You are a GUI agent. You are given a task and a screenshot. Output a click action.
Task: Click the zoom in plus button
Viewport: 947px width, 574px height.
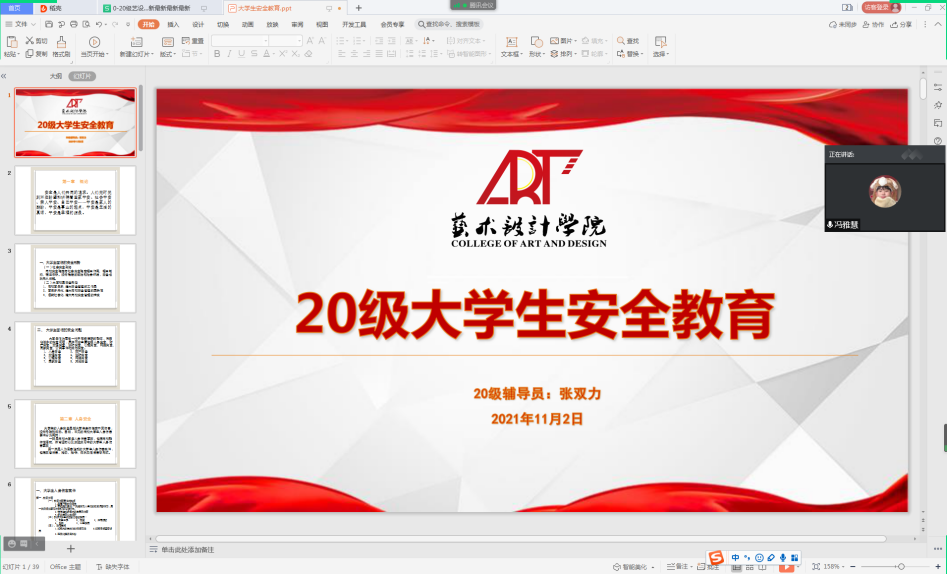pos(938,567)
